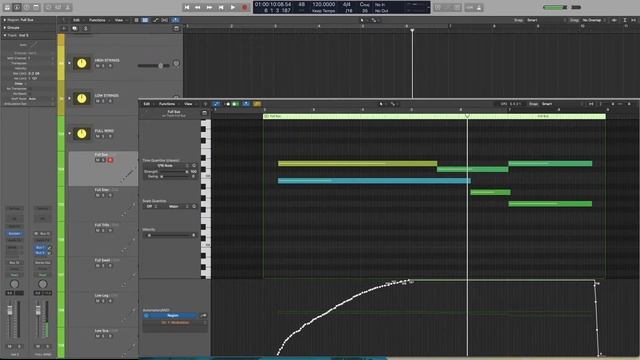Click the FULL WIND track icon
Viewport: 640px width, 360px height.
(82, 133)
